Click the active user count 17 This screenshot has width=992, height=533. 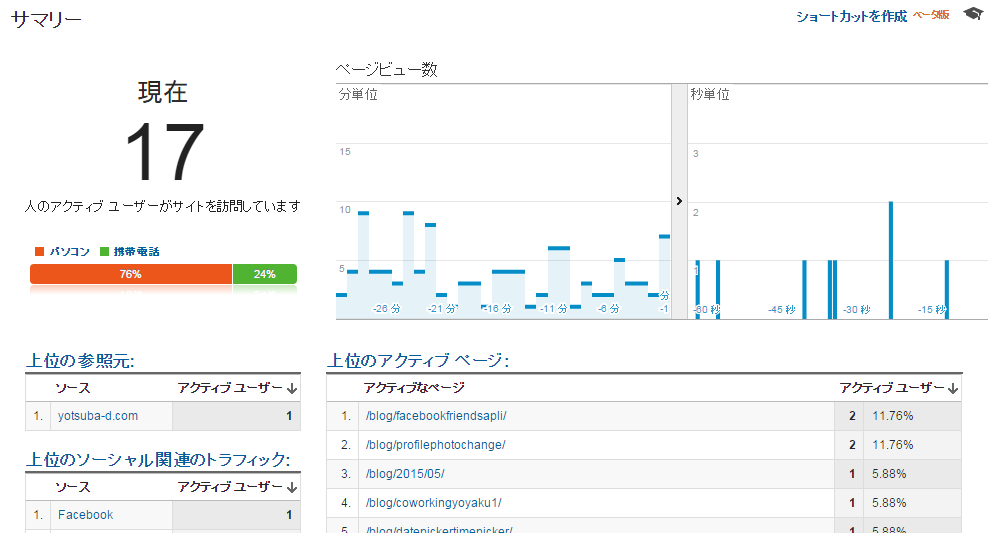pos(164,152)
